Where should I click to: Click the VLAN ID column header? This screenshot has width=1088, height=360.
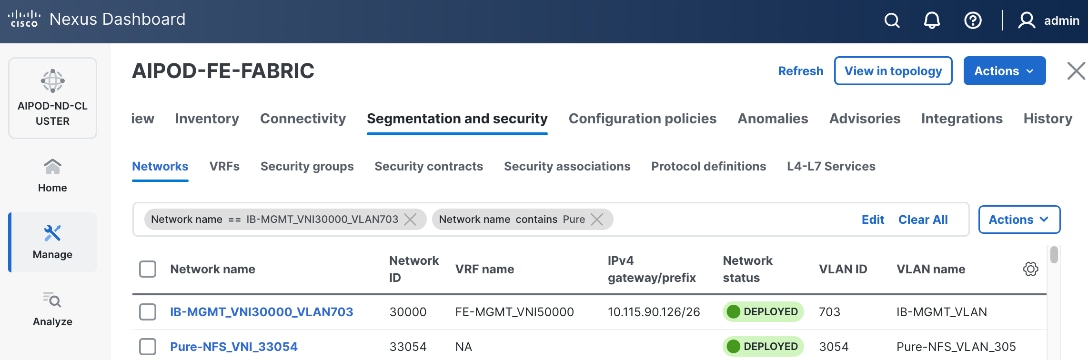tap(843, 269)
